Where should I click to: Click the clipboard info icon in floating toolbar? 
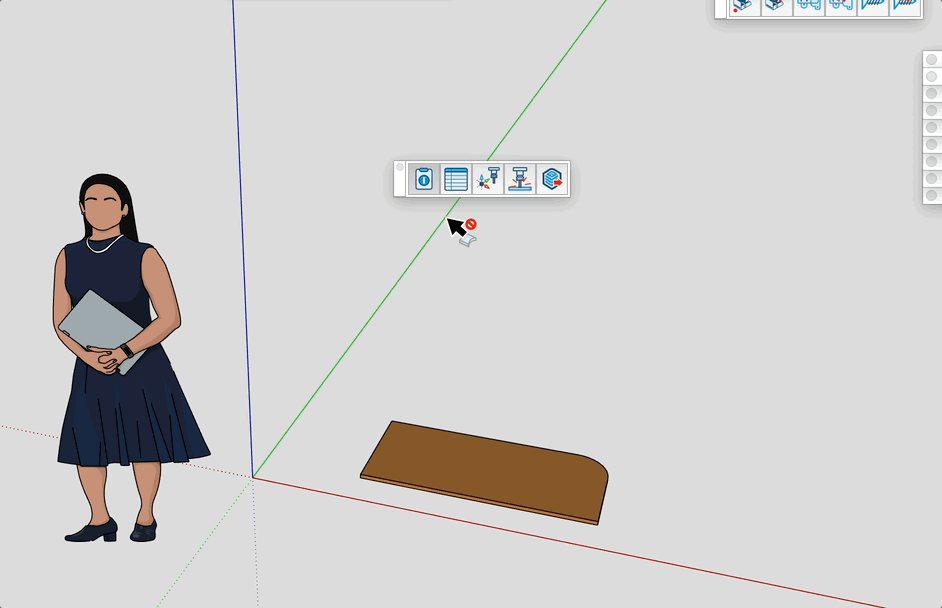click(424, 179)
